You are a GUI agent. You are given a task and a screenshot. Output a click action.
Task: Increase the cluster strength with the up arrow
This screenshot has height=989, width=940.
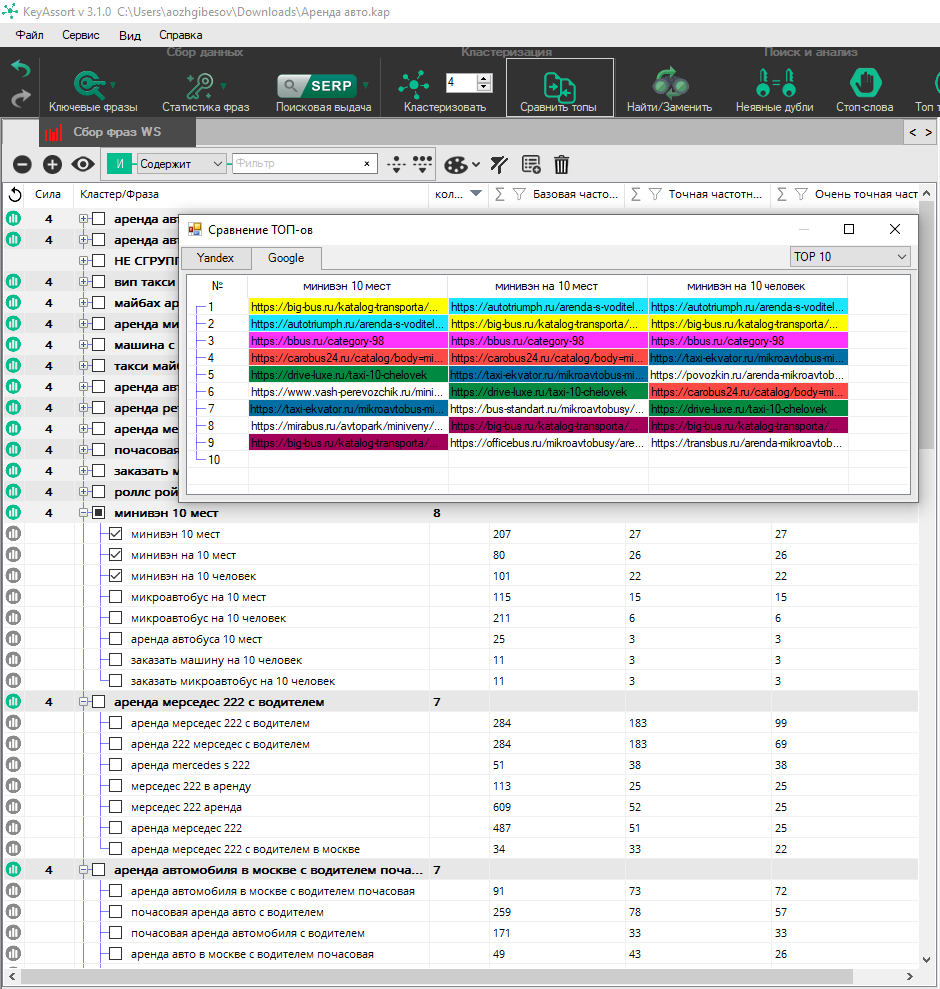484,78
